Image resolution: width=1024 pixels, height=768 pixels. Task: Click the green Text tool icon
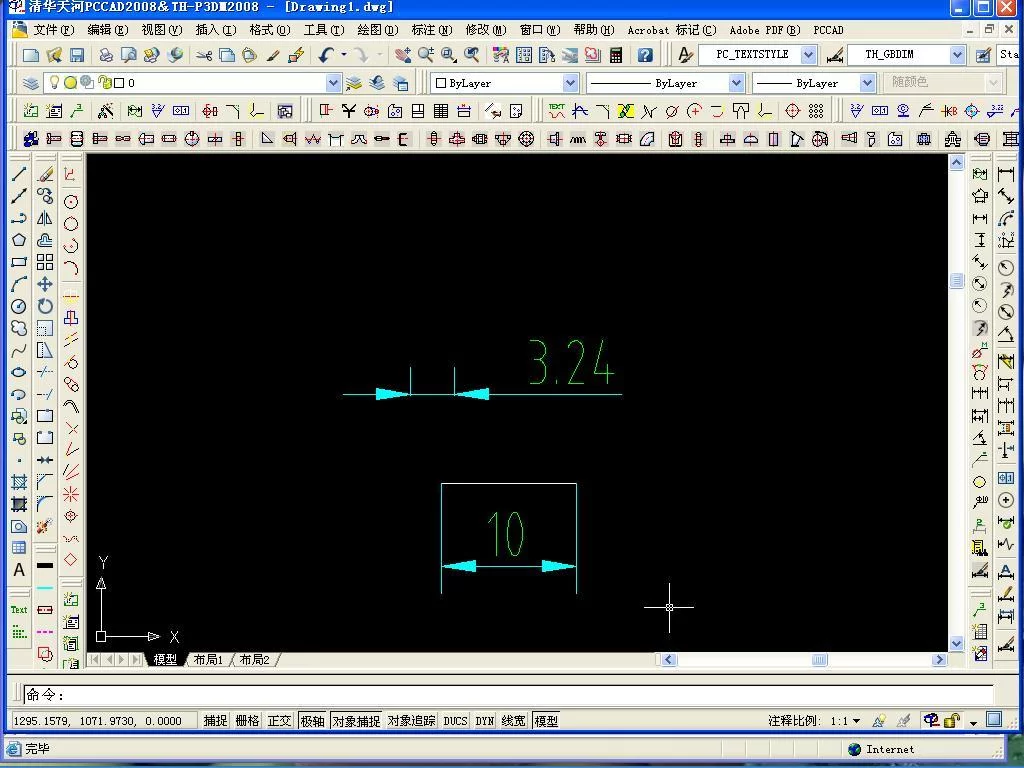point(19,610)
